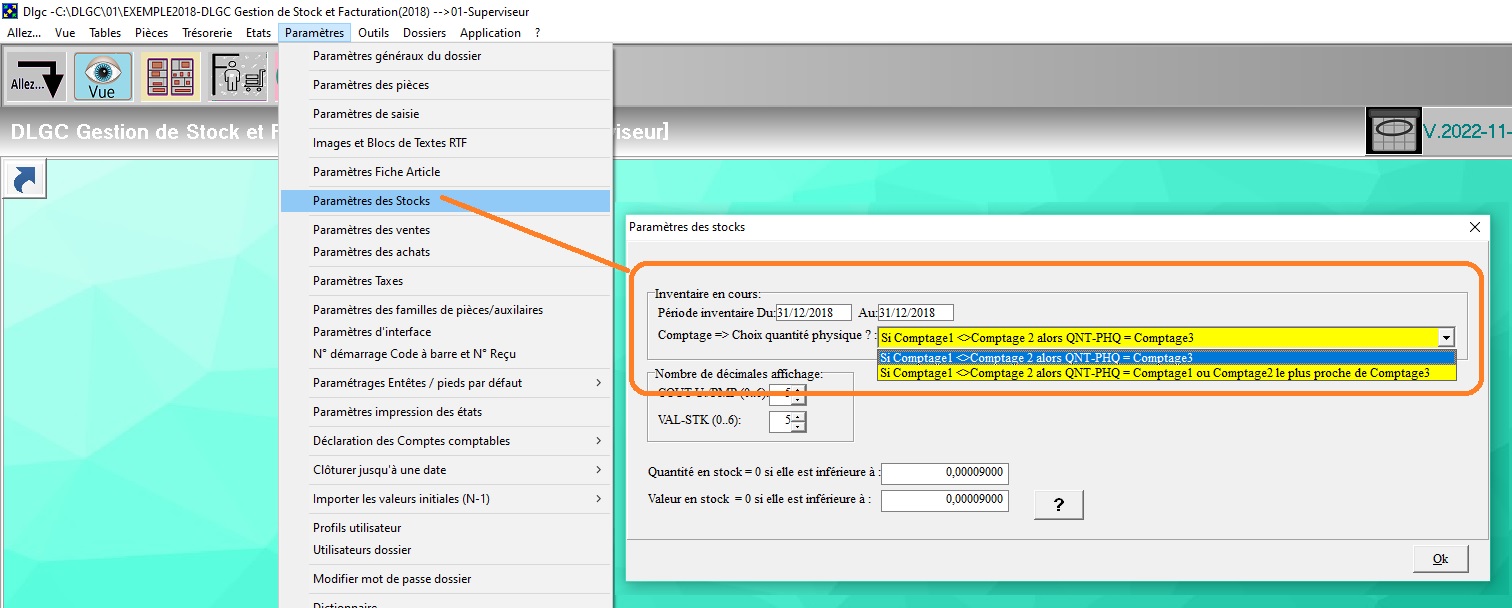The image size is (1512, 608).
Task: Open the Application menu
Action: pyautogui.click(x=490, y=32)
